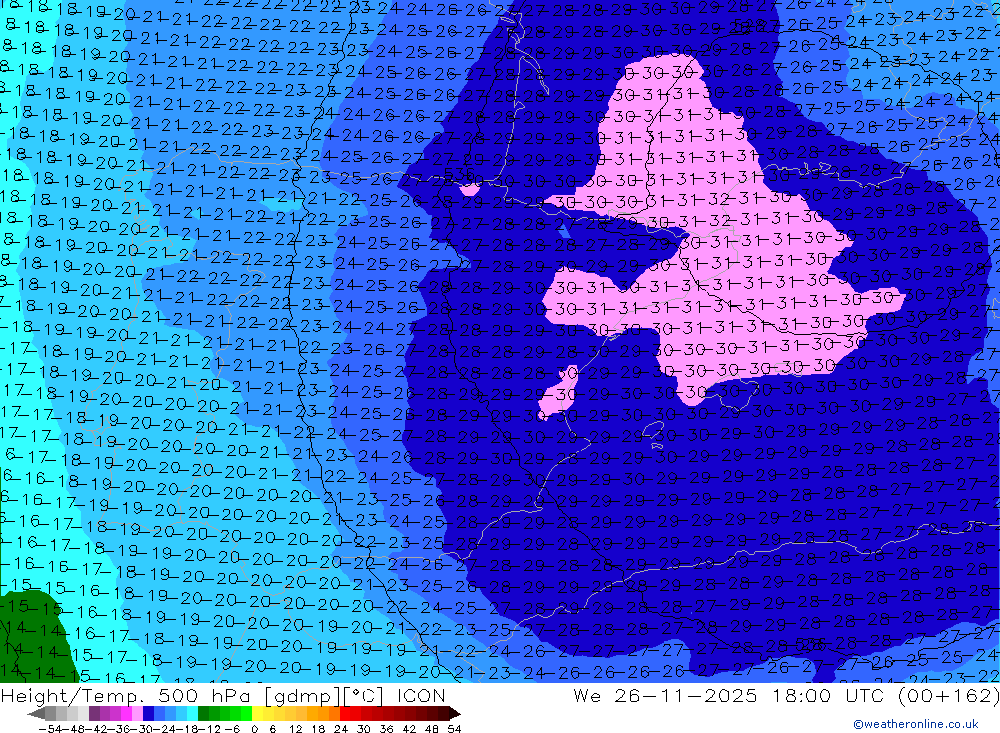Click the 0 legend value

(254, 728)
